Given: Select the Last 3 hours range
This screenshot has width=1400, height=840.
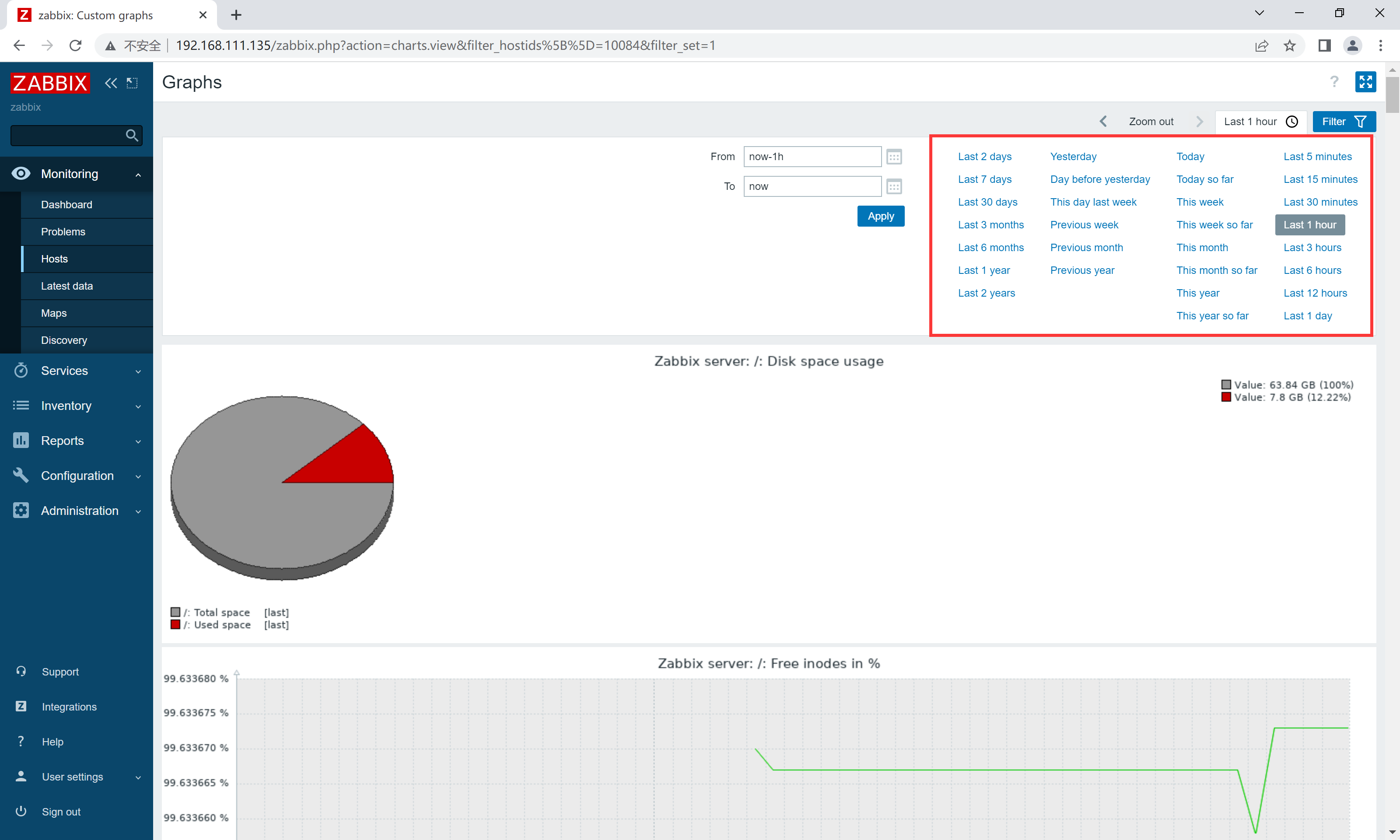Looking at the screenshot, I should (x=1312, y=247).
